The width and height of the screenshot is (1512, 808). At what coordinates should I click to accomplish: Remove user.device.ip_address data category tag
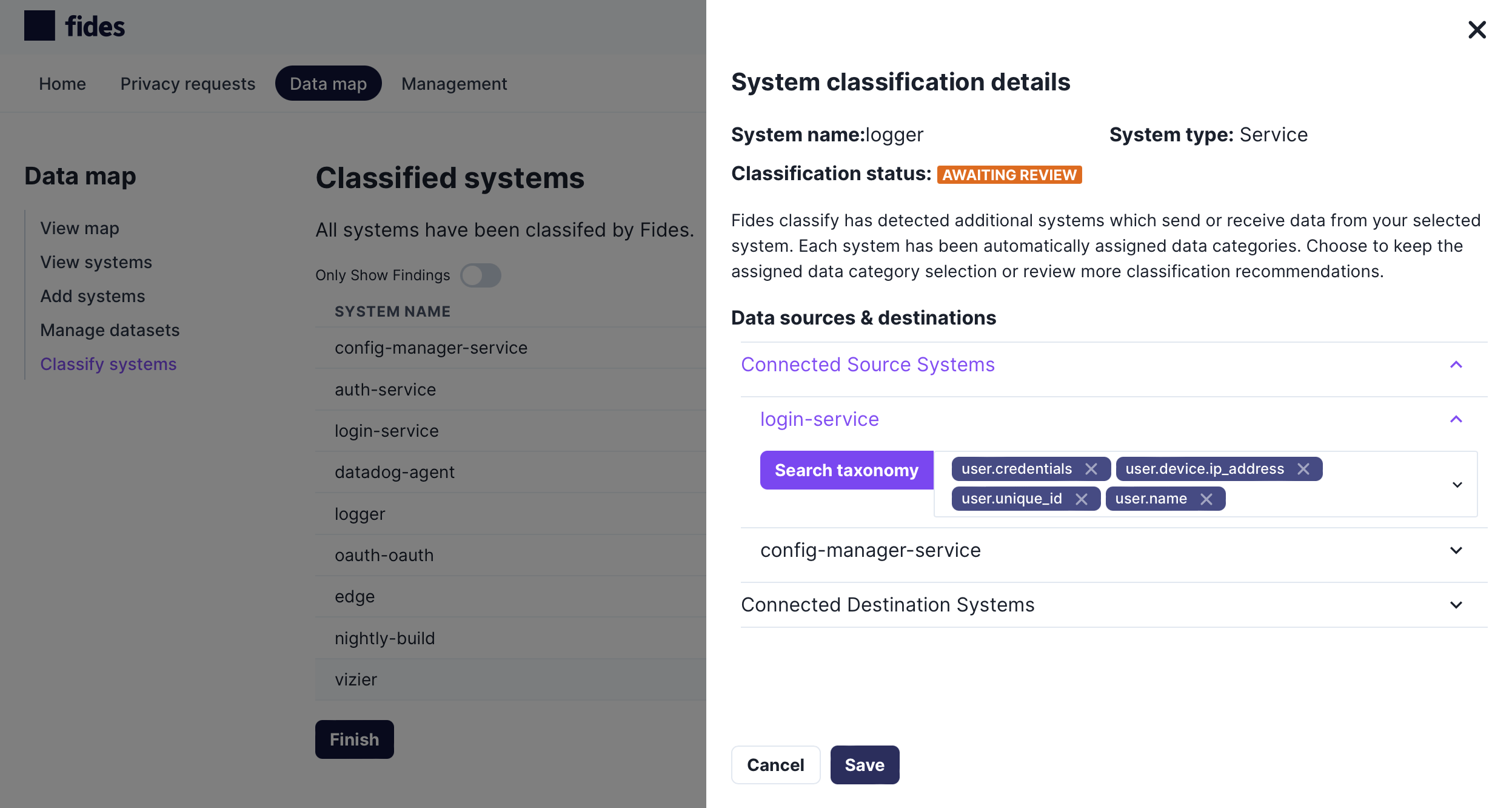(1304, 469)
